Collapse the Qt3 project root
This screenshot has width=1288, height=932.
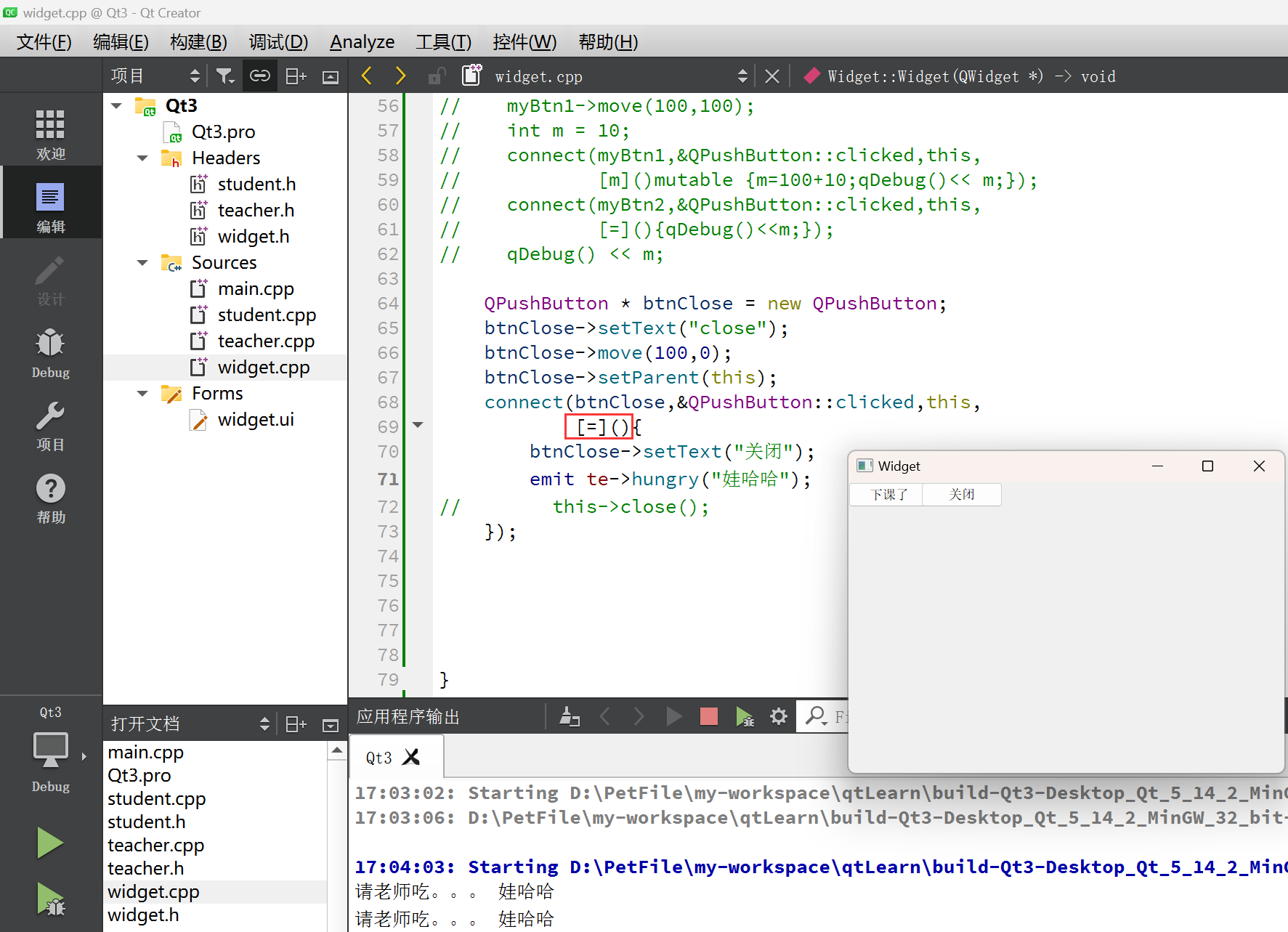click(116, 106)
